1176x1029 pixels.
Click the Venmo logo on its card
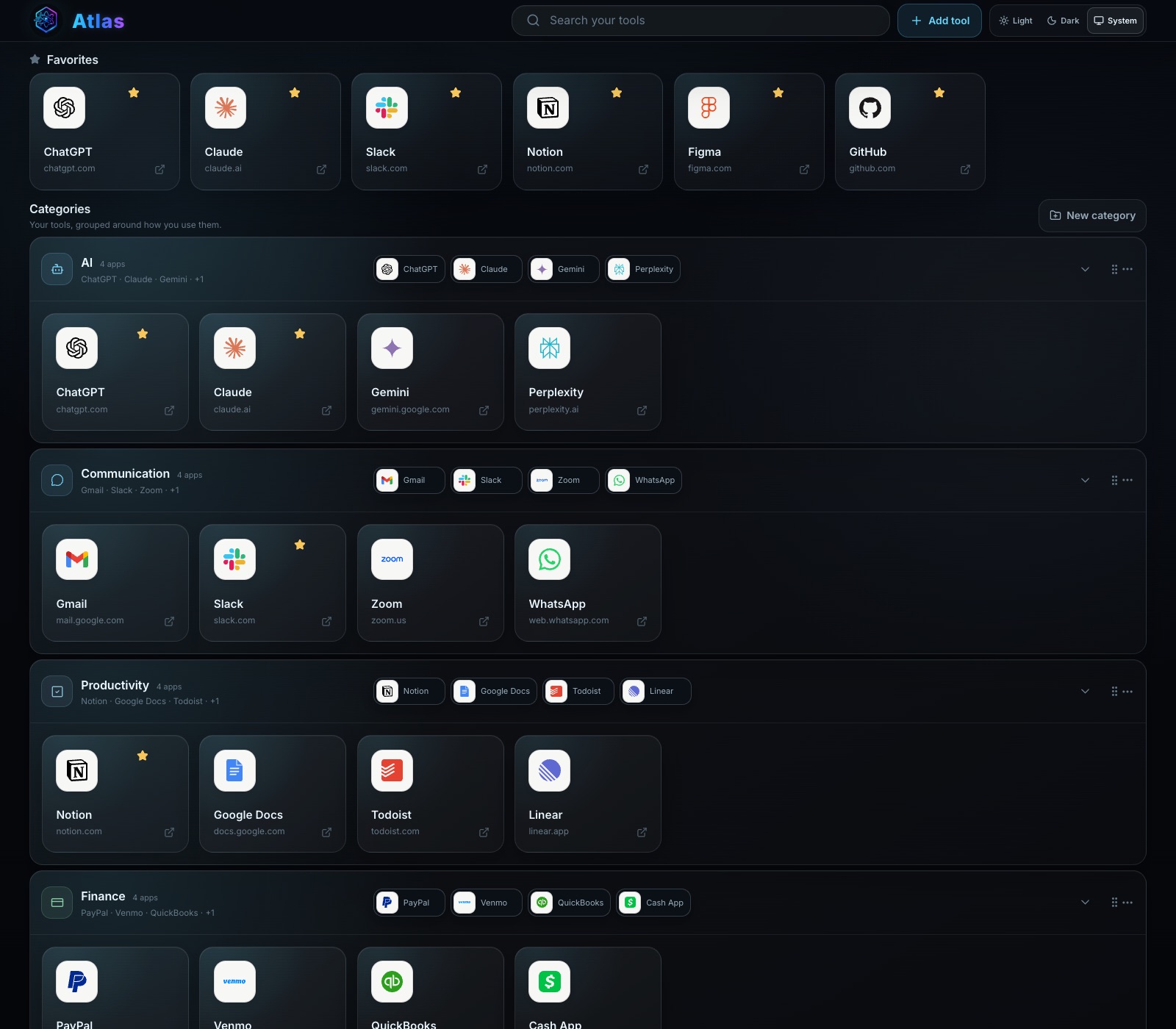(x=234, y=981)
